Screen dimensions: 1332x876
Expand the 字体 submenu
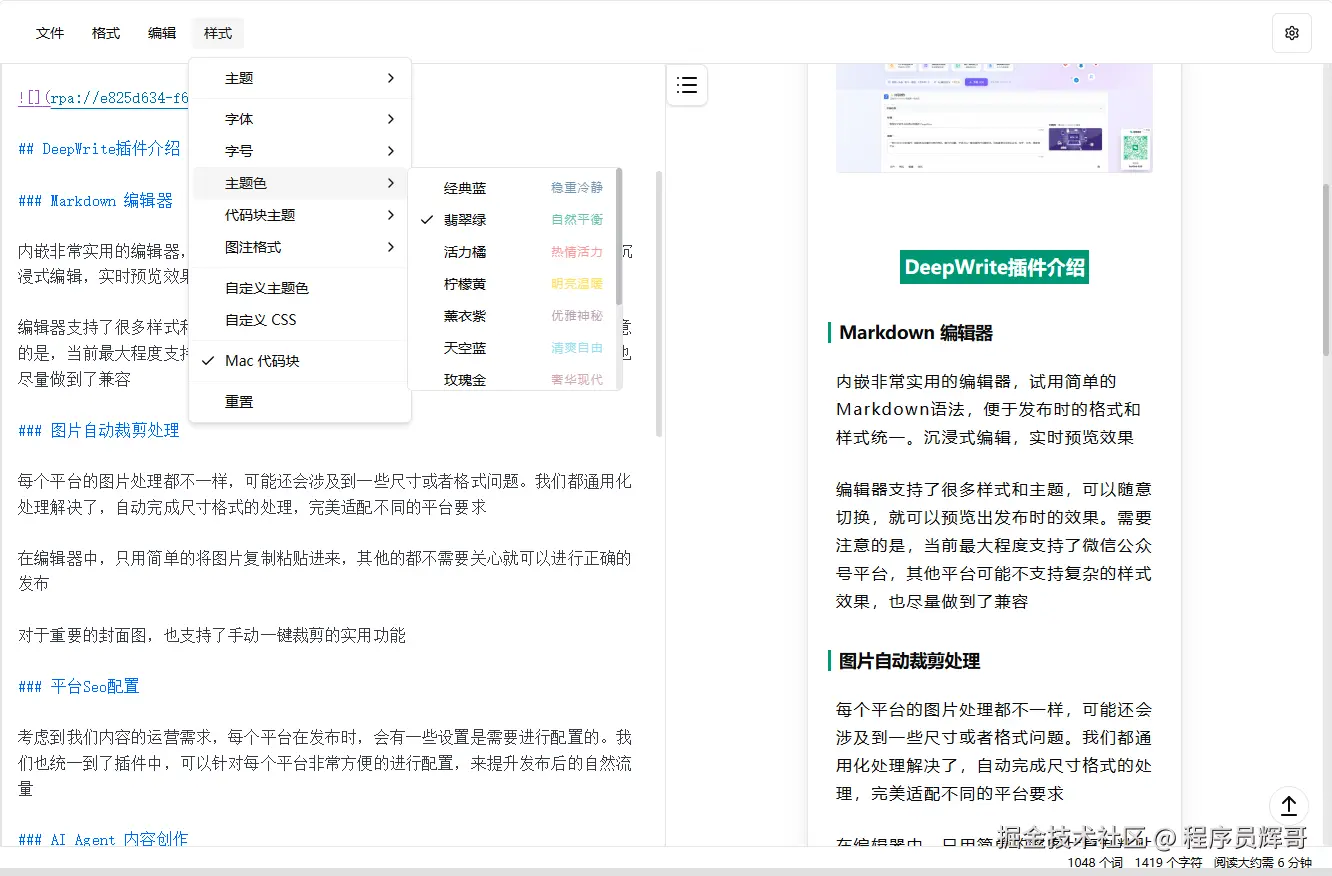(300, 119)
